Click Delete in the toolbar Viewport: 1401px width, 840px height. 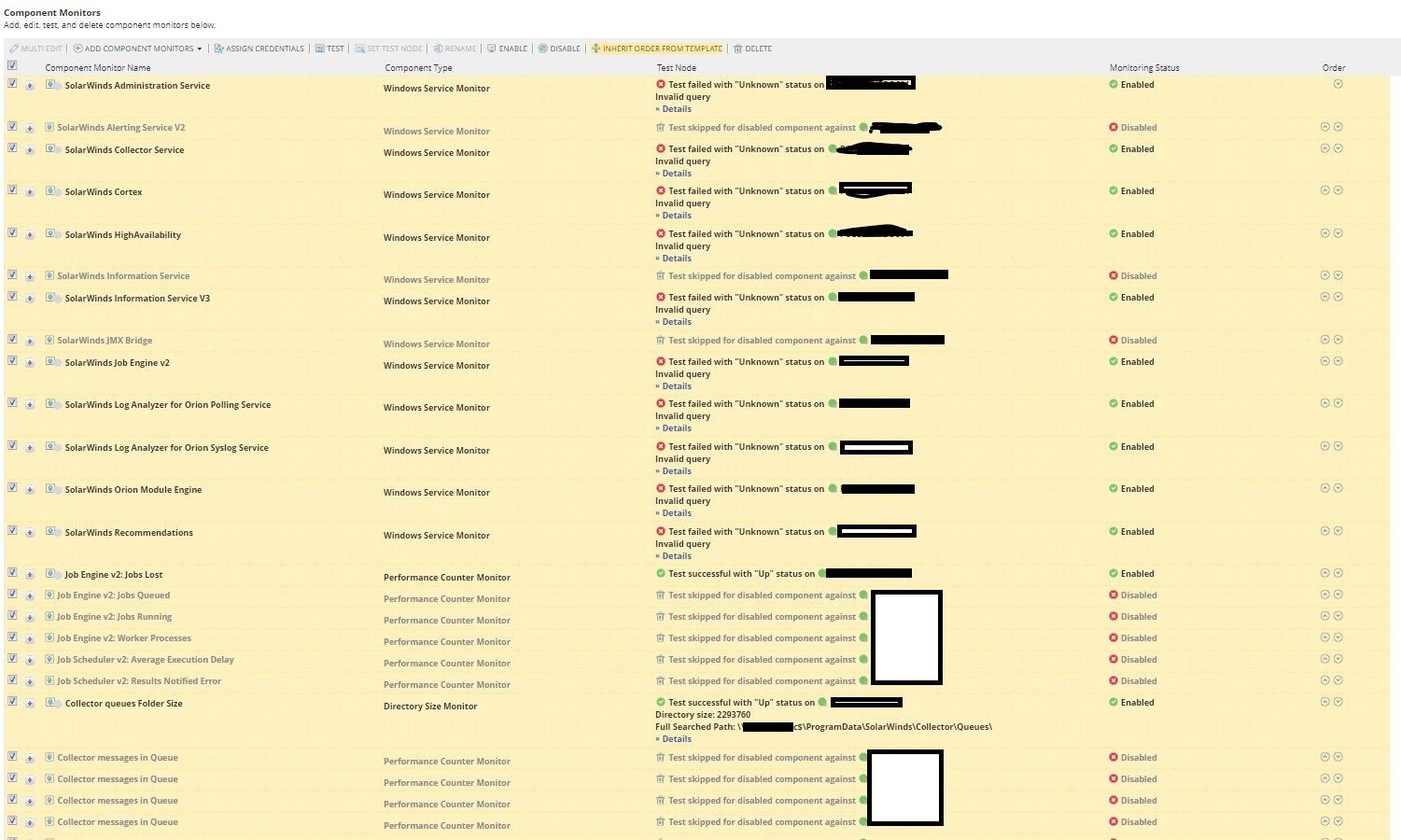point(752,49)
